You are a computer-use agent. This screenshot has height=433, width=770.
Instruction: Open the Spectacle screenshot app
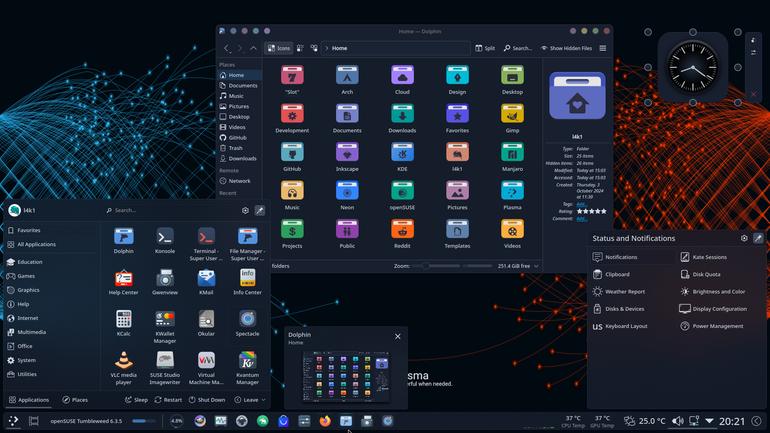tap(247, 323)
